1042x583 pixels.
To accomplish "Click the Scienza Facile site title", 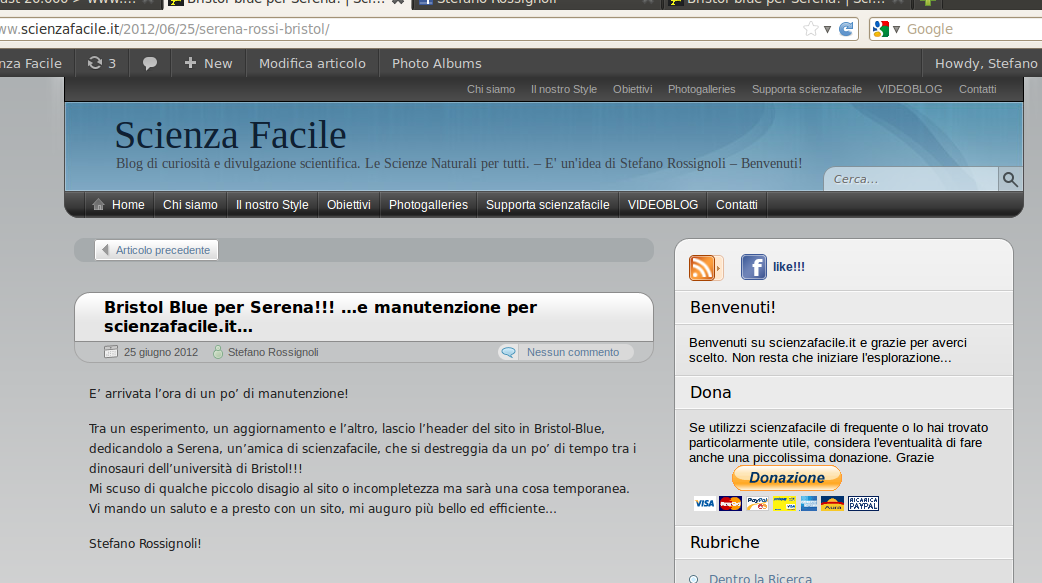I will (x=231, y=135).
